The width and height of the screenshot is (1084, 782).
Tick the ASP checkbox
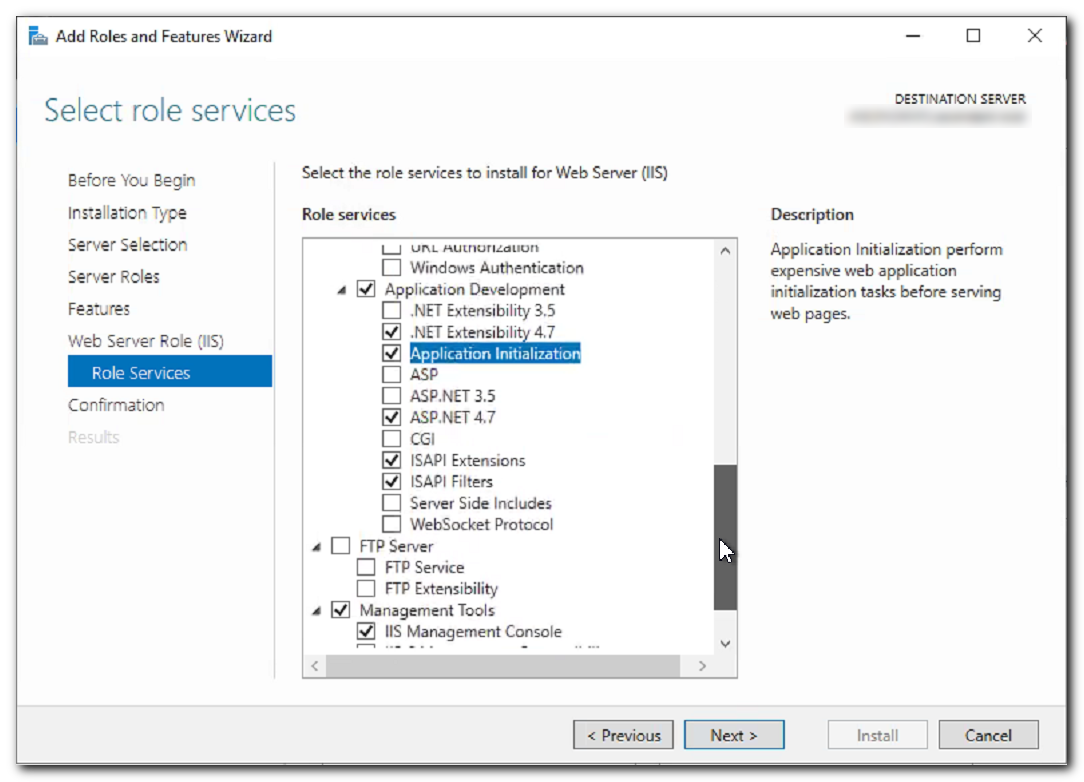(391, 375)
